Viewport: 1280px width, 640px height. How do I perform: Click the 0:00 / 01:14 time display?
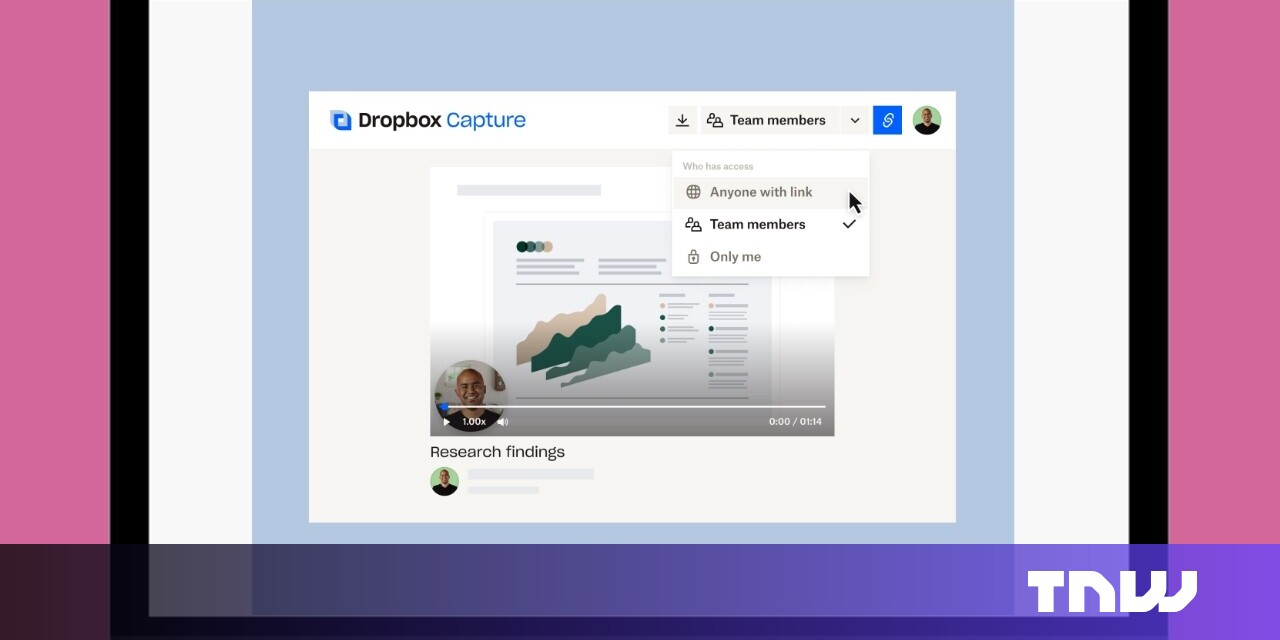click(x=795, y=422)
